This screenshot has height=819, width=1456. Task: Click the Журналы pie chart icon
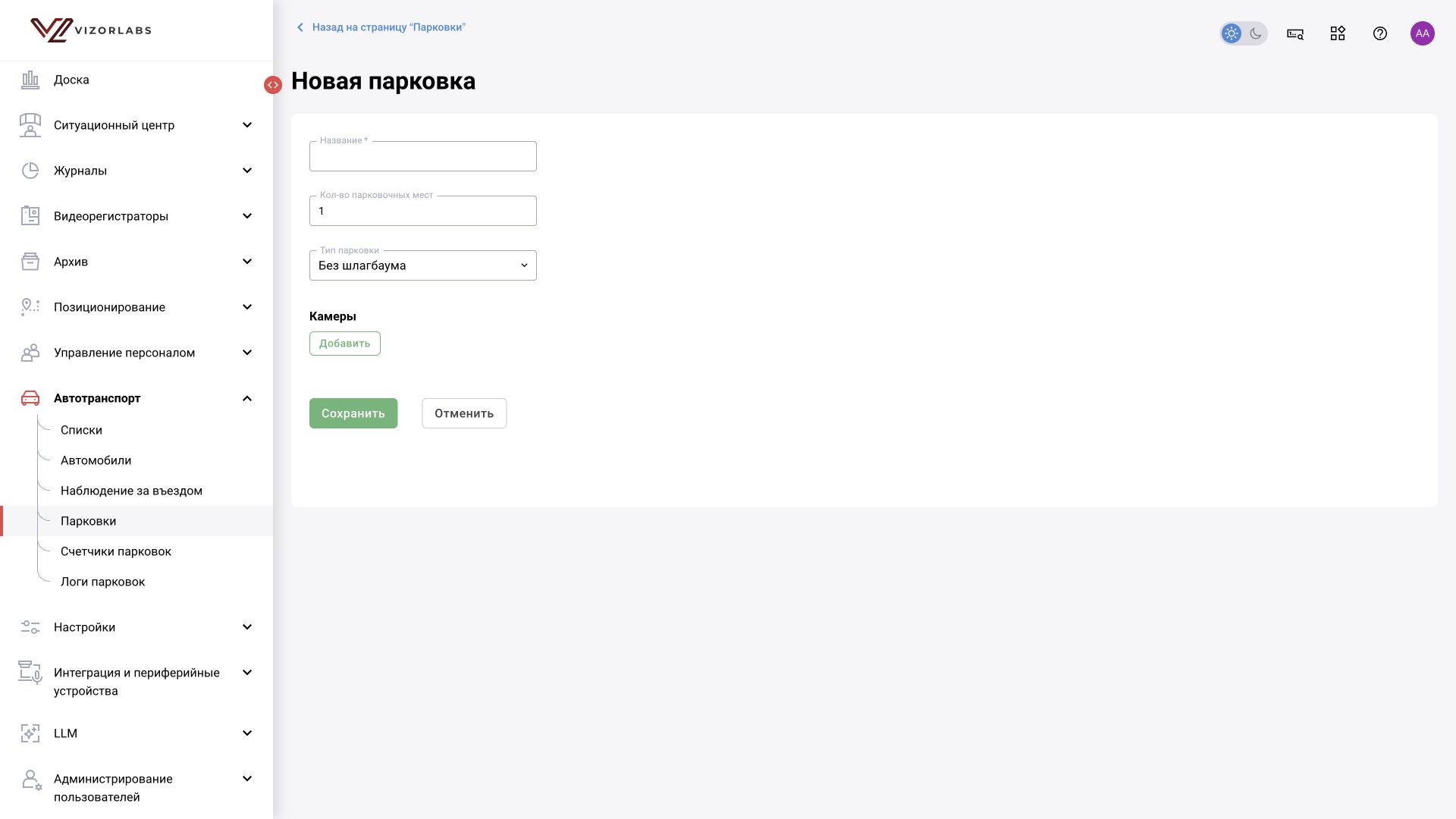30,171
